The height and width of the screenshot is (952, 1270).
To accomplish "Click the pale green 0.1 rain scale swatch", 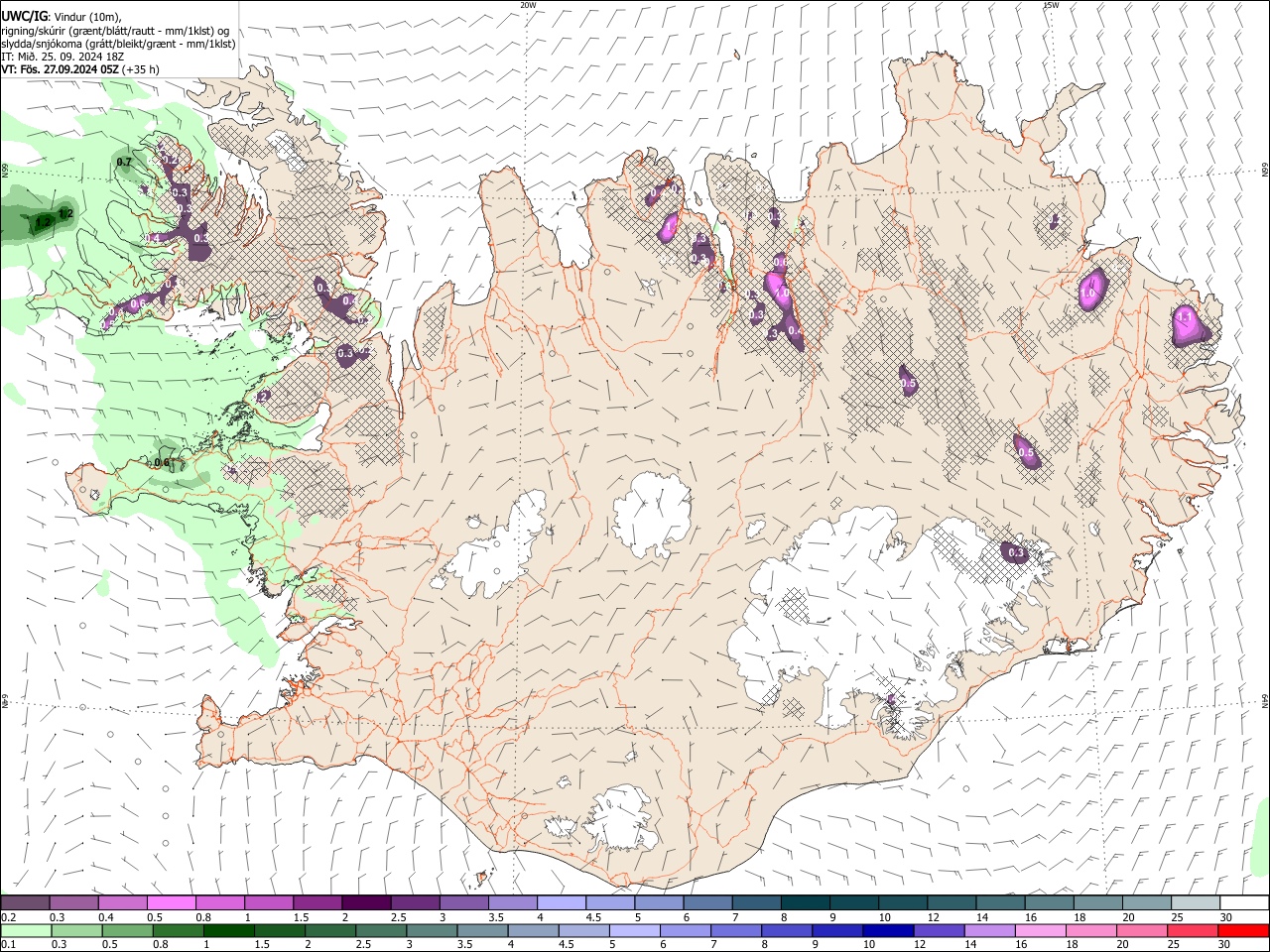I will (26, 930).
